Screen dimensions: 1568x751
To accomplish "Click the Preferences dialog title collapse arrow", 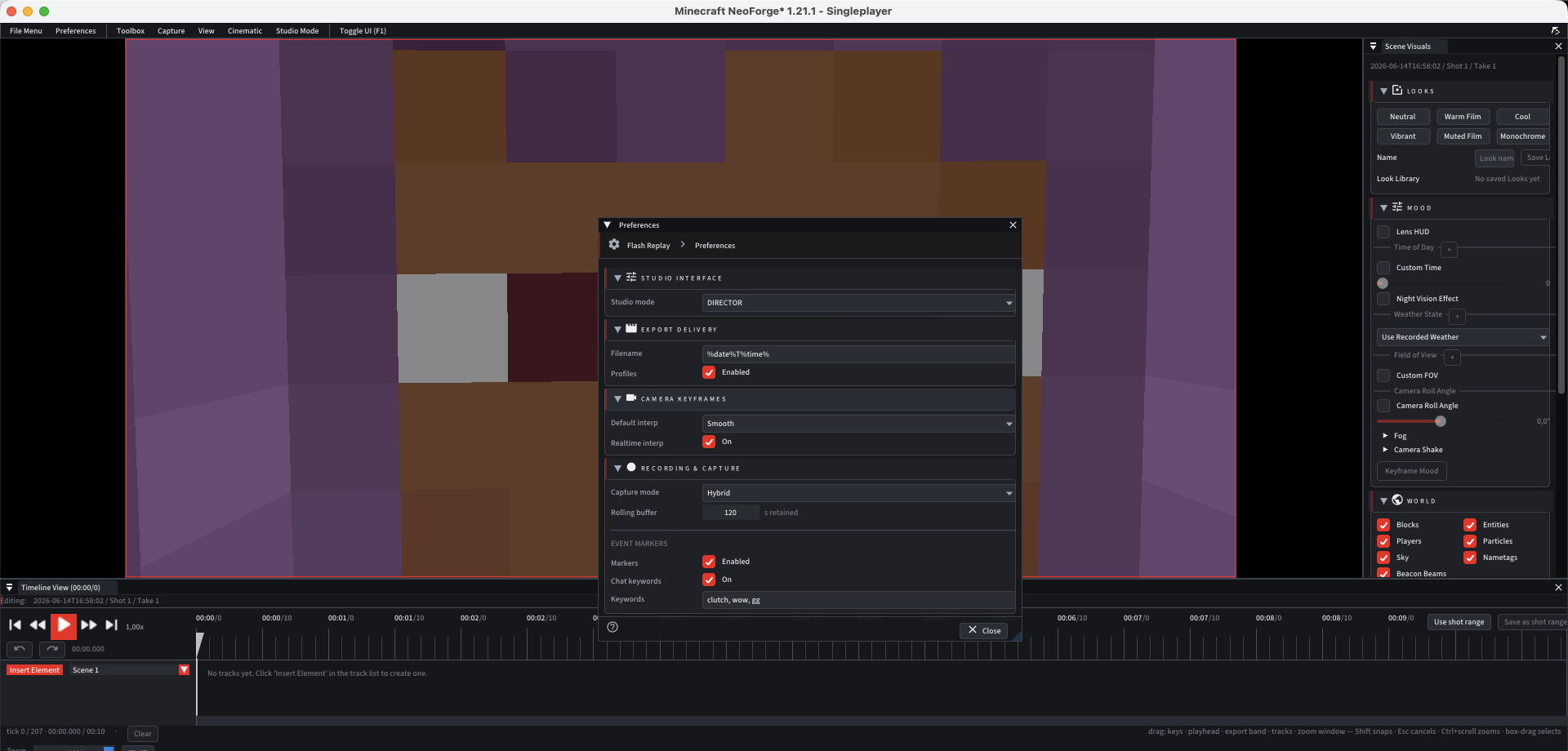I will [x=607, y=225].
